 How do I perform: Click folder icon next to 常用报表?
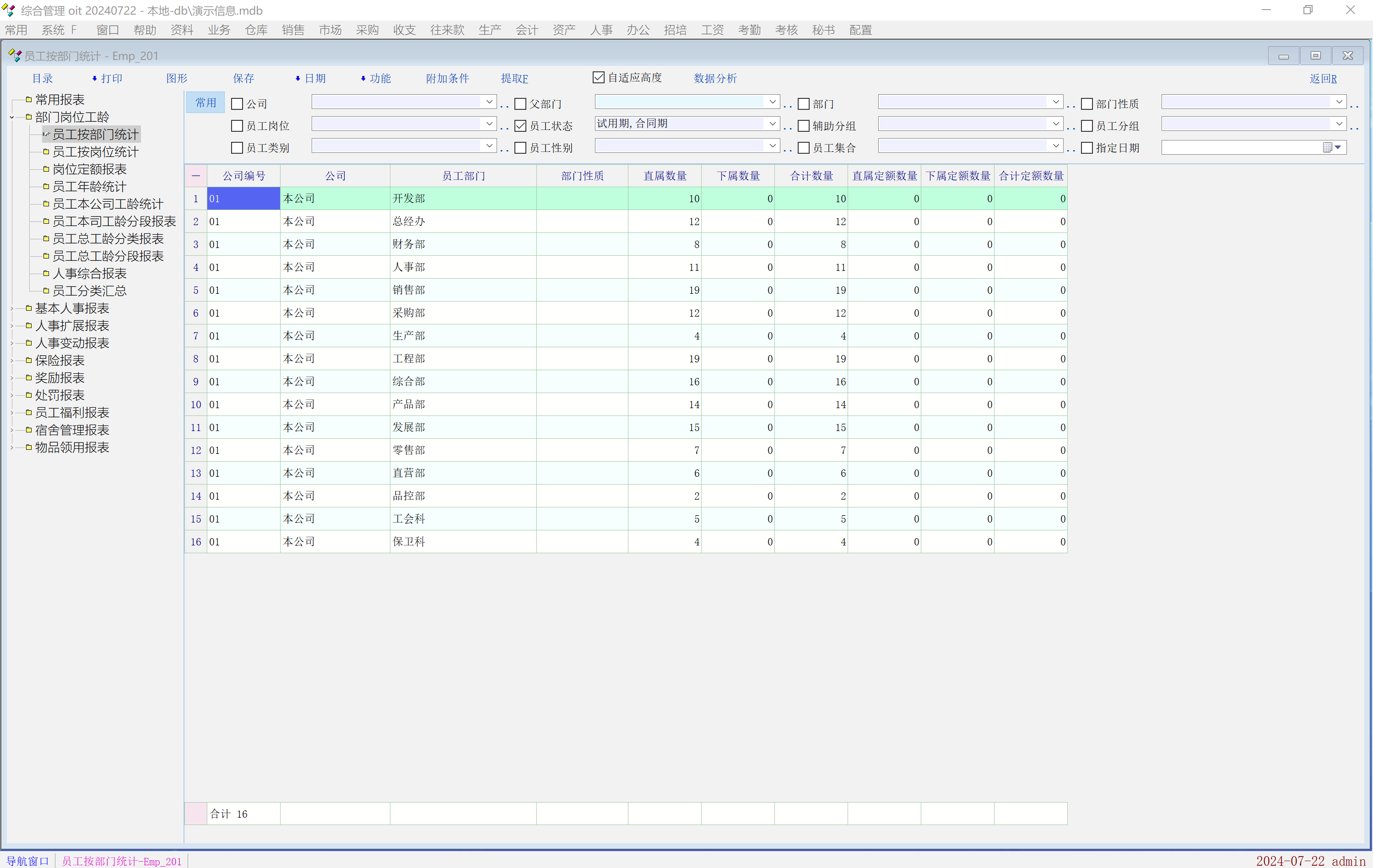coord(28,99)
